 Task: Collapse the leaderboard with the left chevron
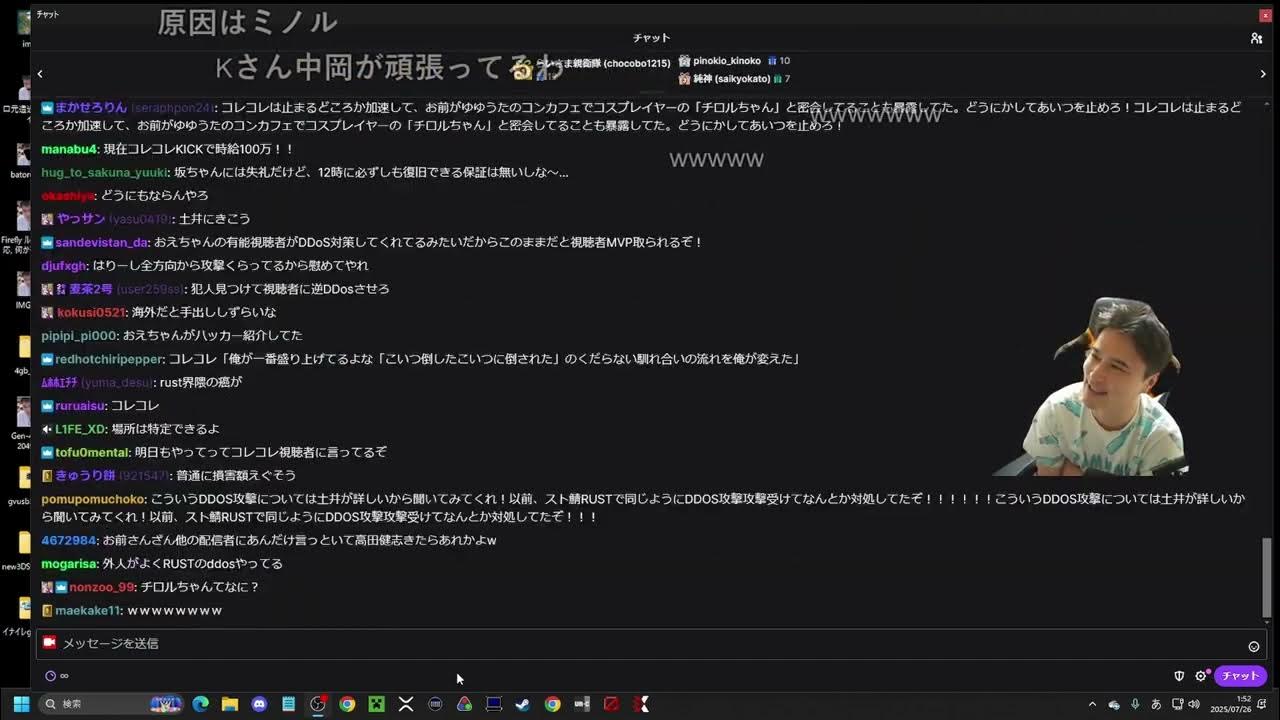40,74
